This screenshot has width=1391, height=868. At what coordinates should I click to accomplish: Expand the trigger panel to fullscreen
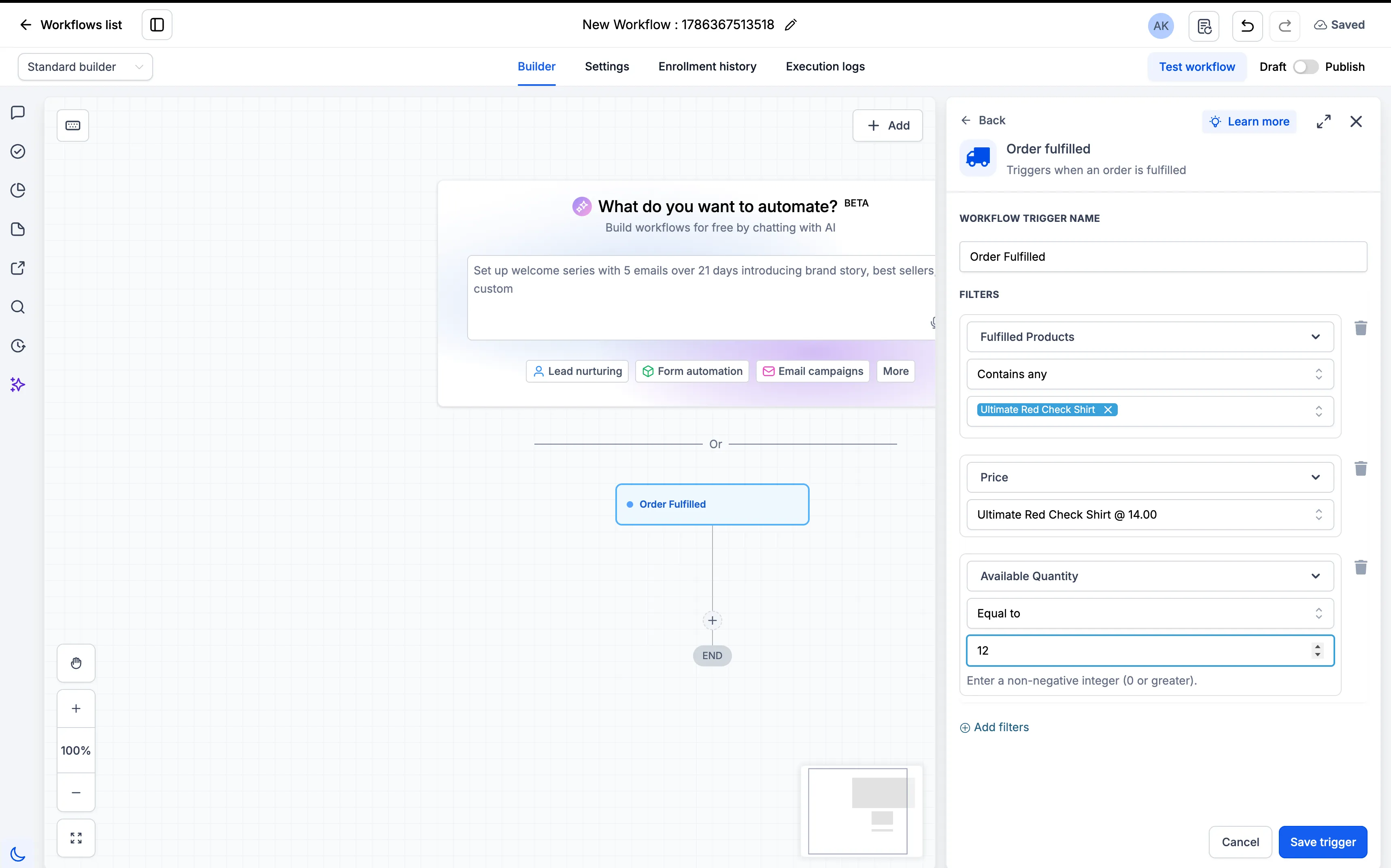[1323, 122]
